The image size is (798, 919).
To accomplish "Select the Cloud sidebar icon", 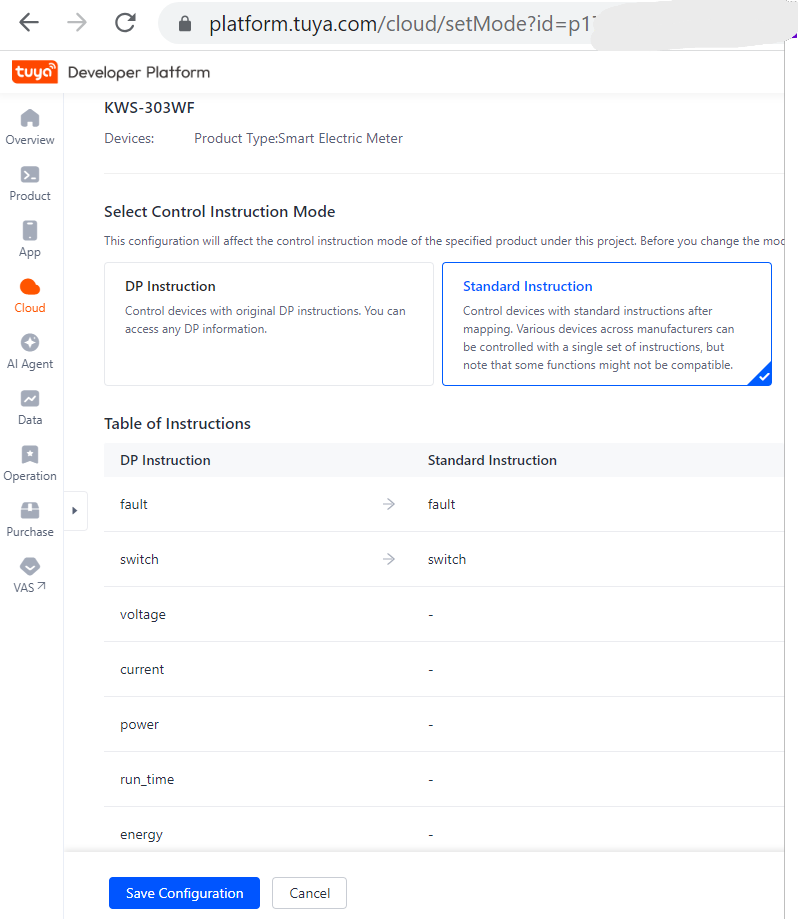I will [30, 287].
